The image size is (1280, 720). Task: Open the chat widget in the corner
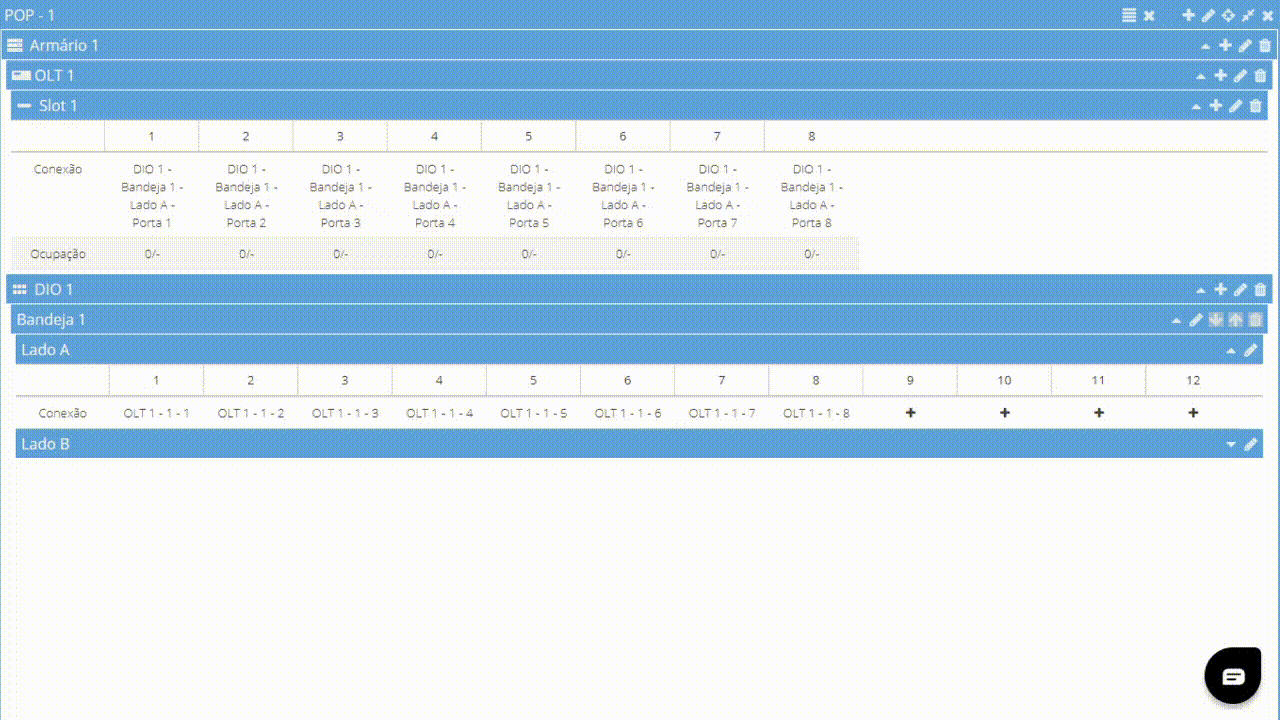tap(1233, 676)
